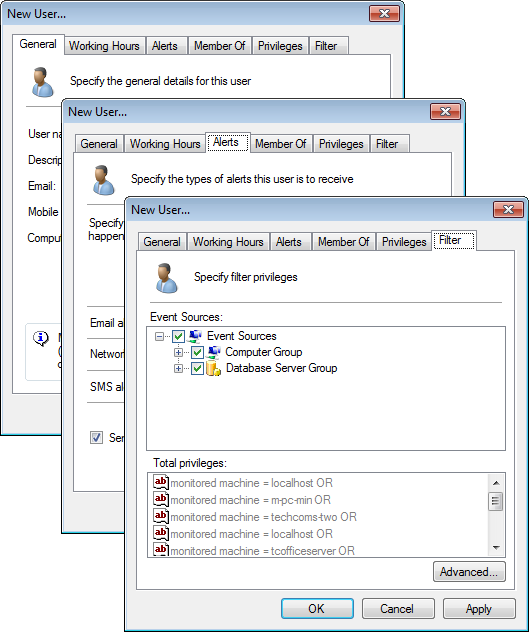Select the Alerts tab in the middle window

tap(228, 142)
